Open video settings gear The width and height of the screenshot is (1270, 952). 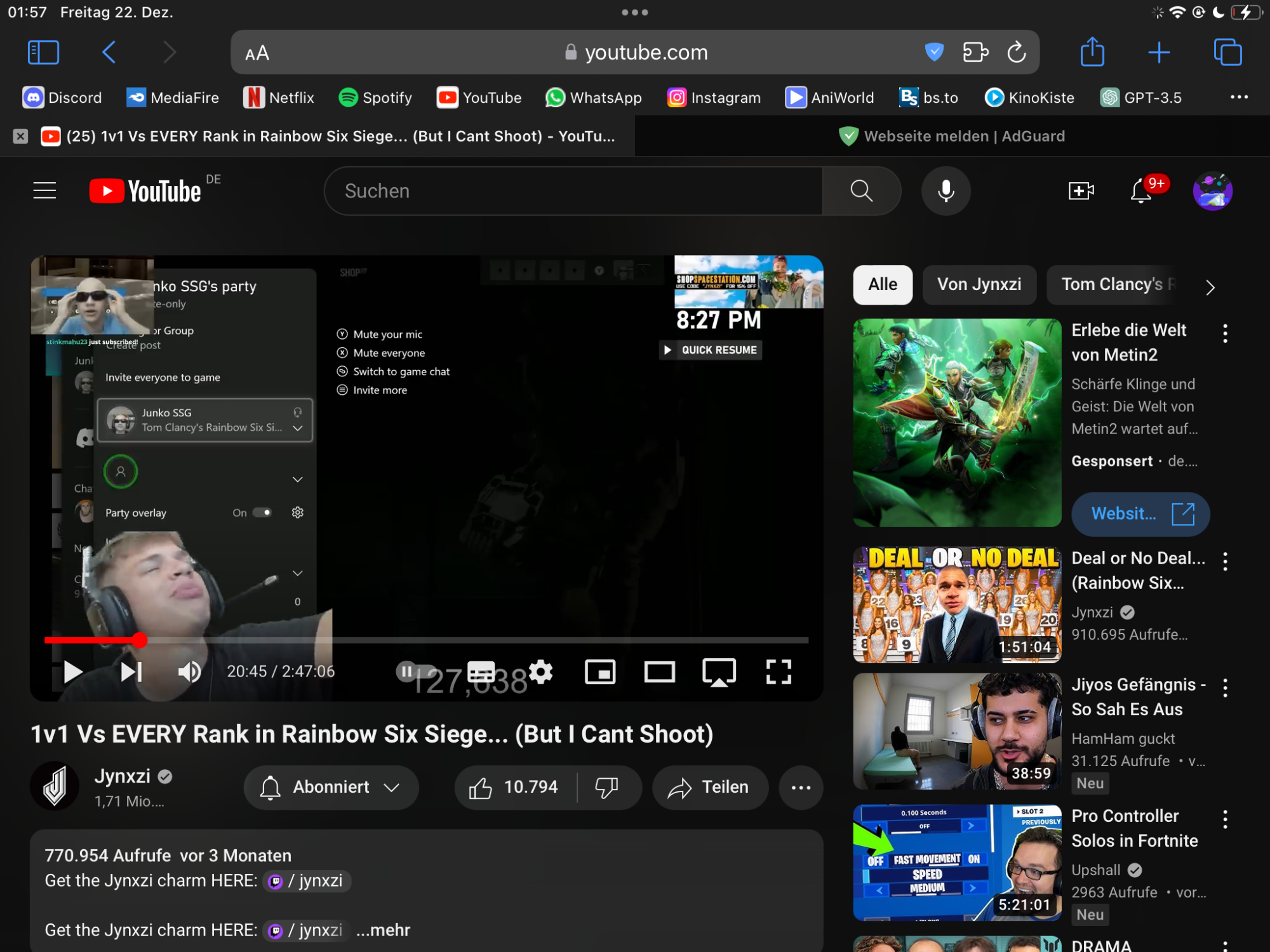point(540,671)
